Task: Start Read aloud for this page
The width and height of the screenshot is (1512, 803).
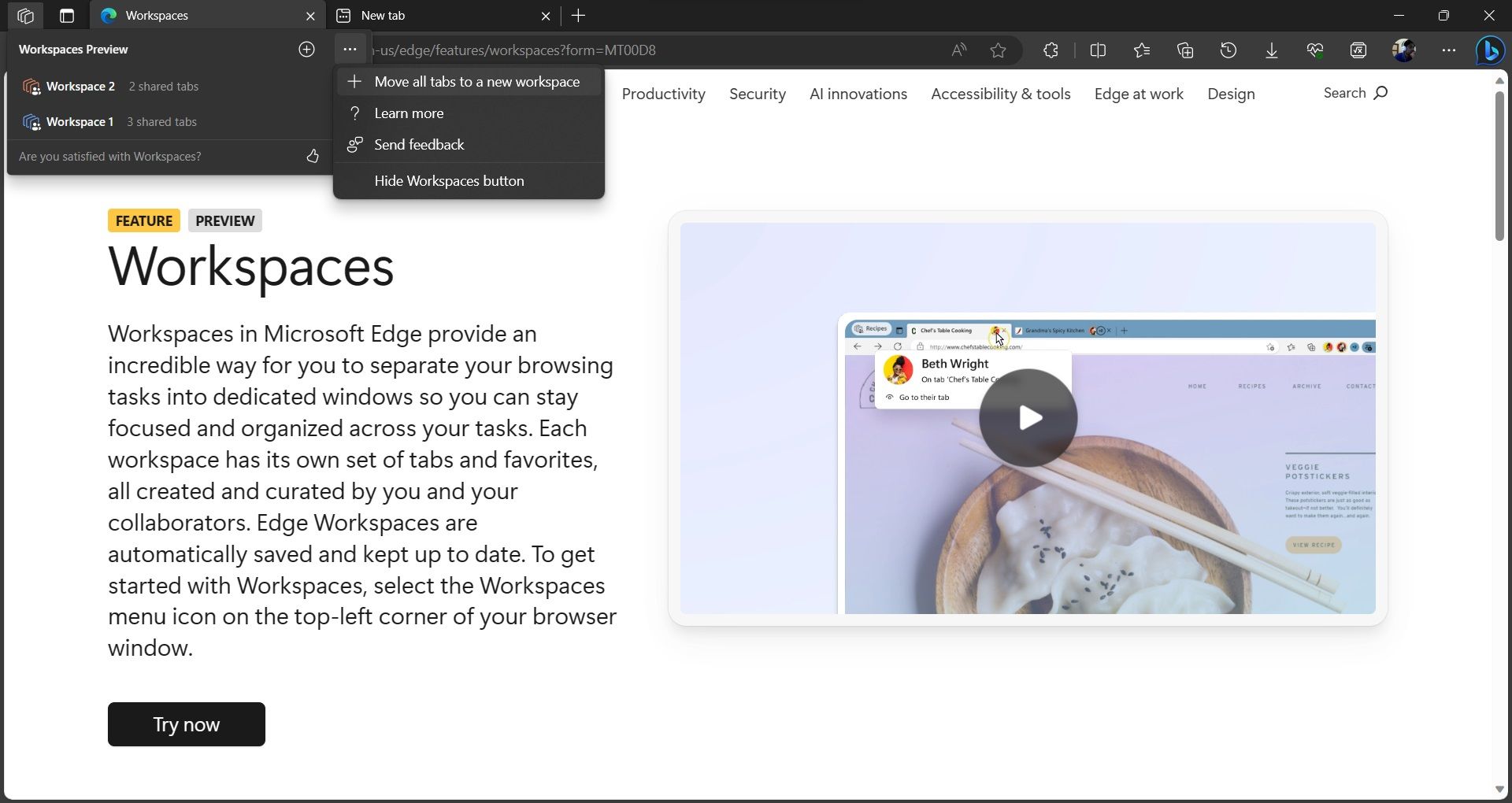Action: pos(958,50)
